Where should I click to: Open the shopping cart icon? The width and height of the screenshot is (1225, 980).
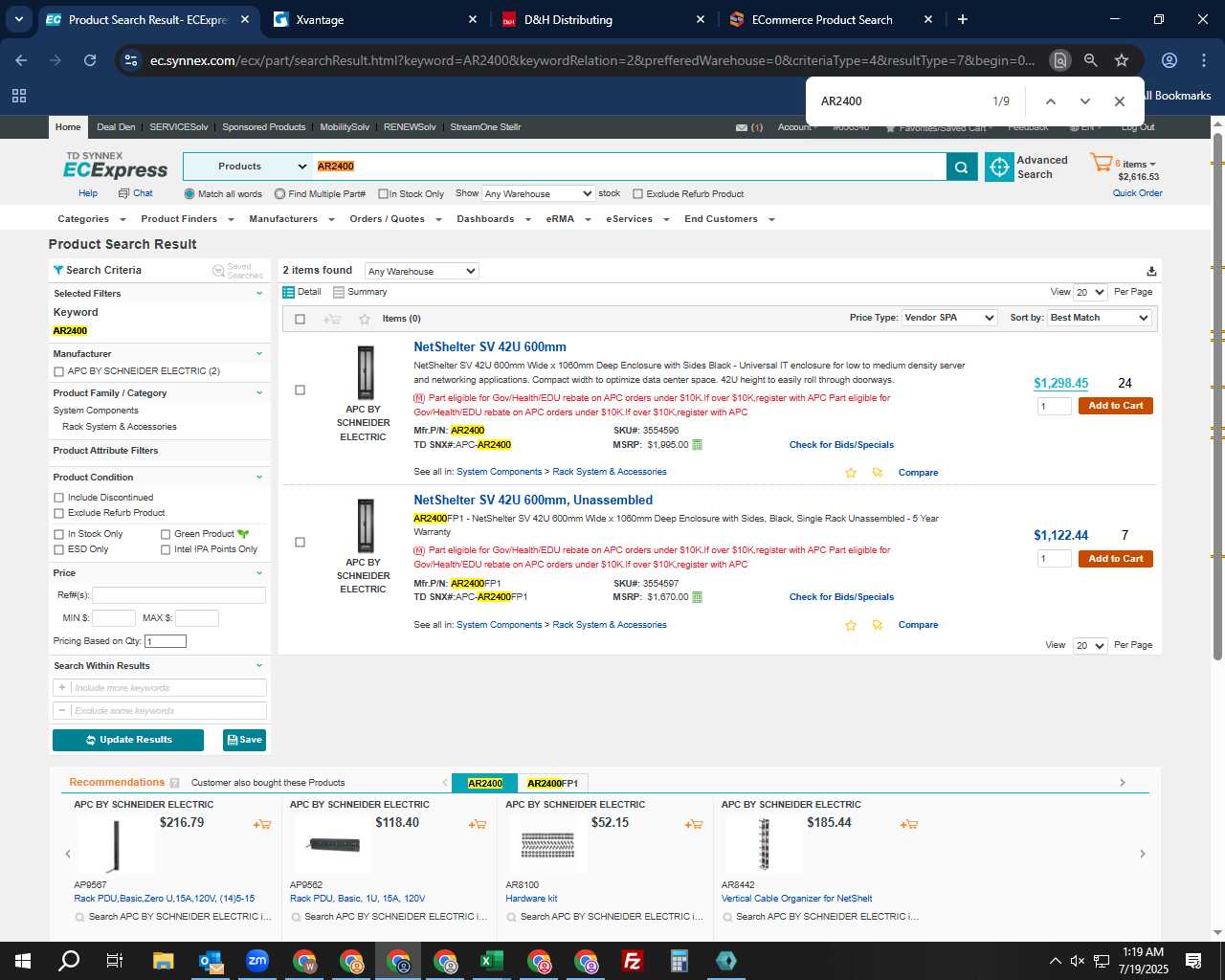tap(1101, 163)
